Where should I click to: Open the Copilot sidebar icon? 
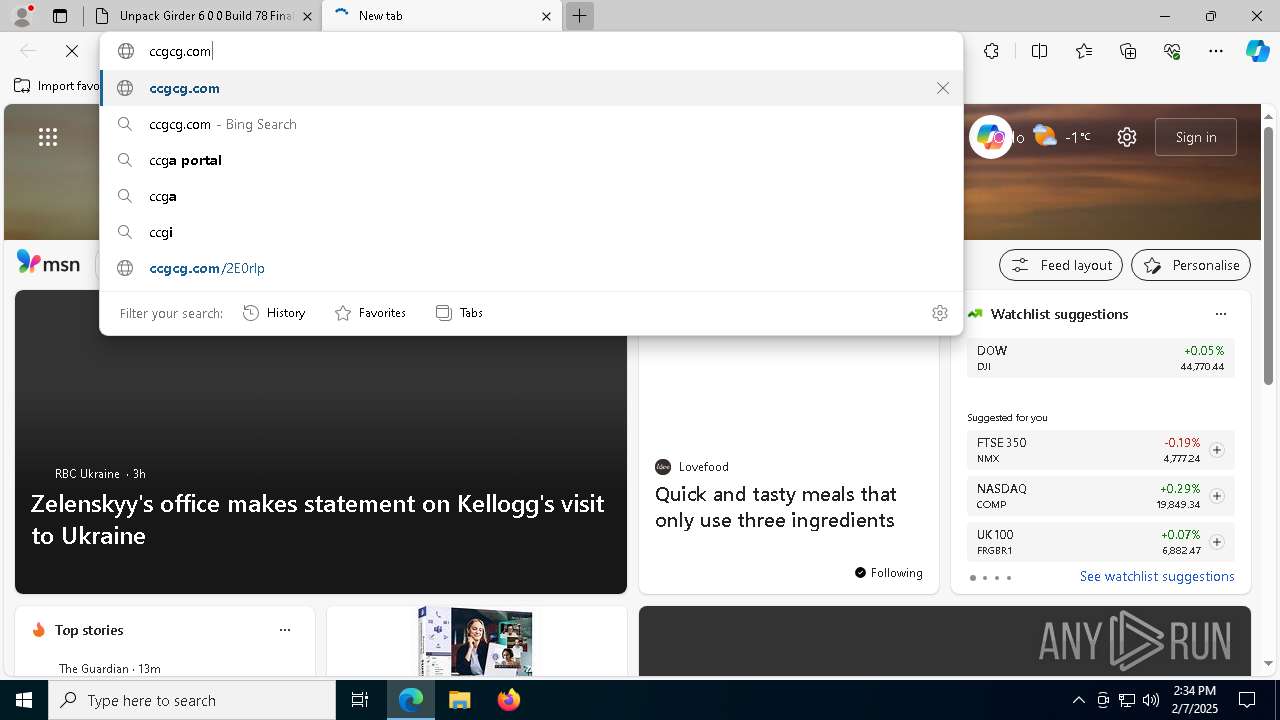coord(1257,51)
